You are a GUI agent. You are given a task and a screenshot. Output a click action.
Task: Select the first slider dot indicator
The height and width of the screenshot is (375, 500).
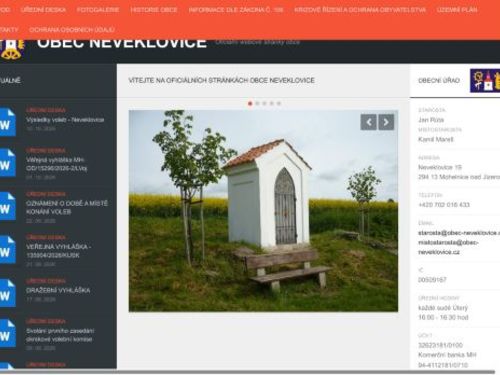tap(250, 103)
